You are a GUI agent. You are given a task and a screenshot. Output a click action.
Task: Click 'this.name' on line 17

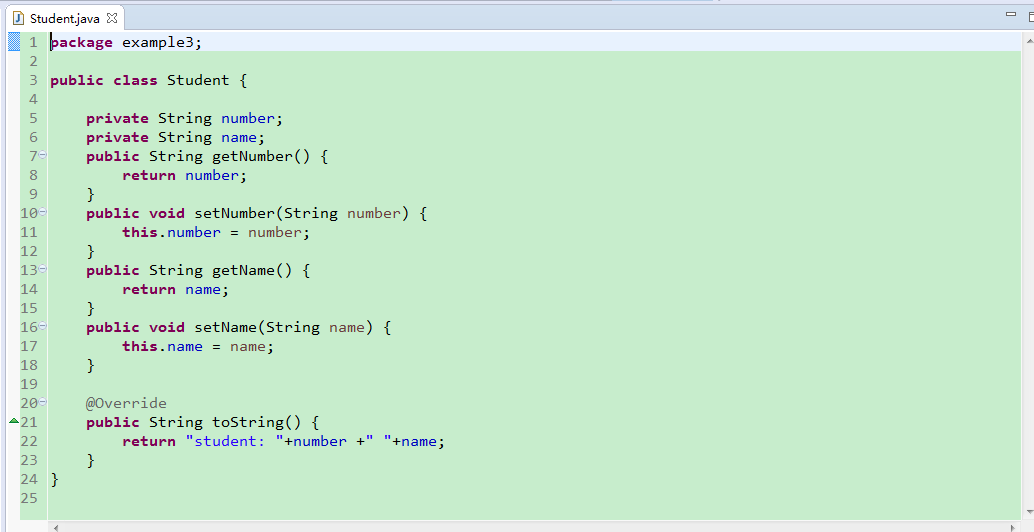(163, 347)
